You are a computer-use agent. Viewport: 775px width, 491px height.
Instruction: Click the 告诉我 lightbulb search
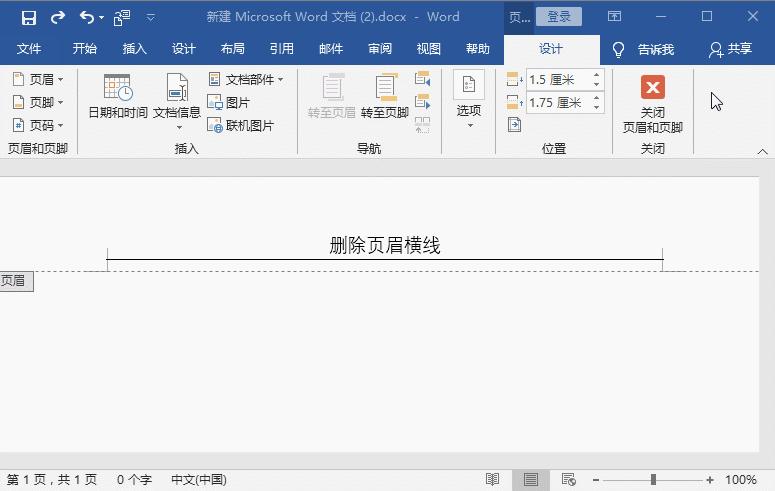point(643,49)
